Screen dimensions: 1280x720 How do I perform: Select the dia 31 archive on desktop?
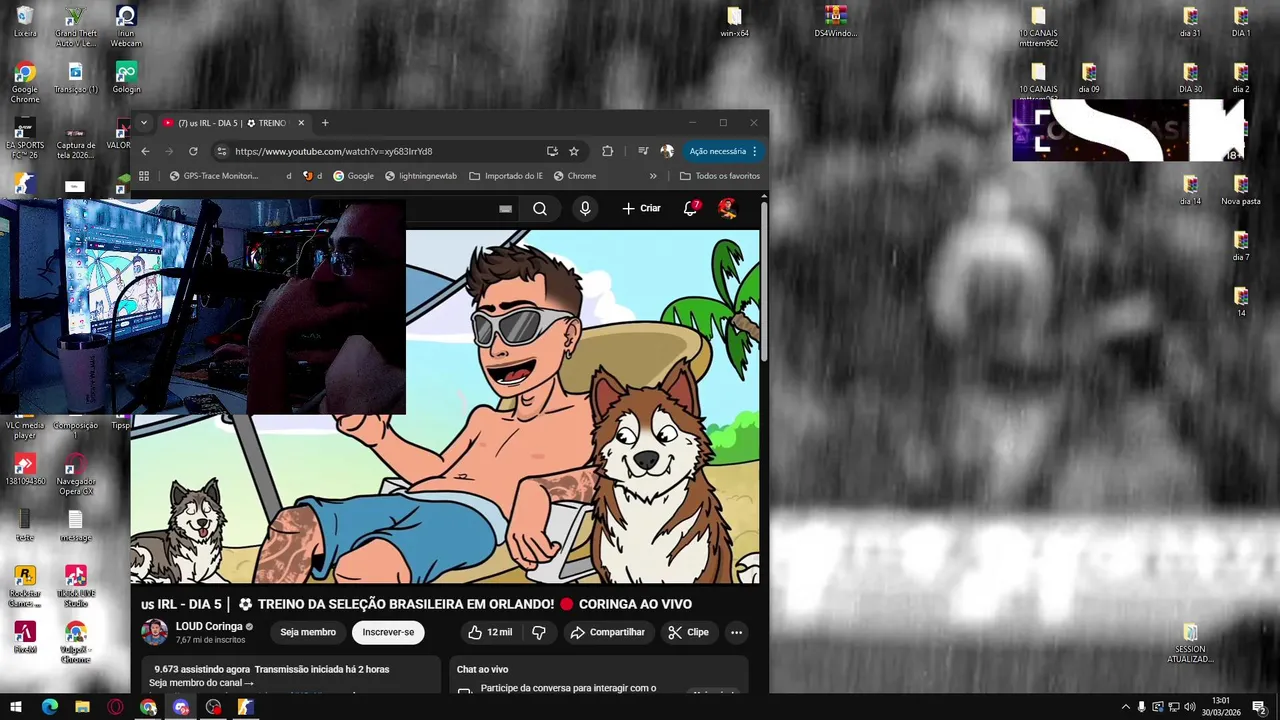pyautogui.click(x=1190, y=22)
